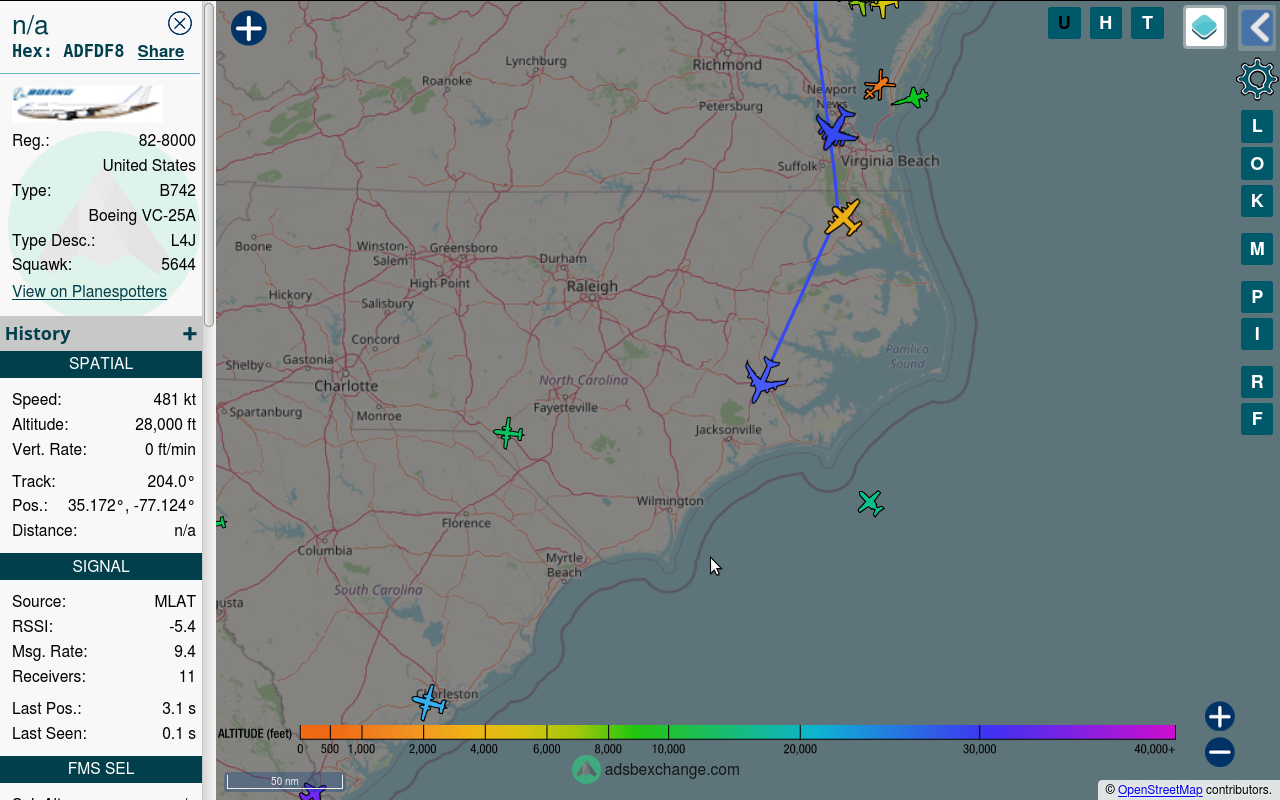The image size is (1280, 800).
Task: Click the Charlotte city label on map
Action: point(346,385)
